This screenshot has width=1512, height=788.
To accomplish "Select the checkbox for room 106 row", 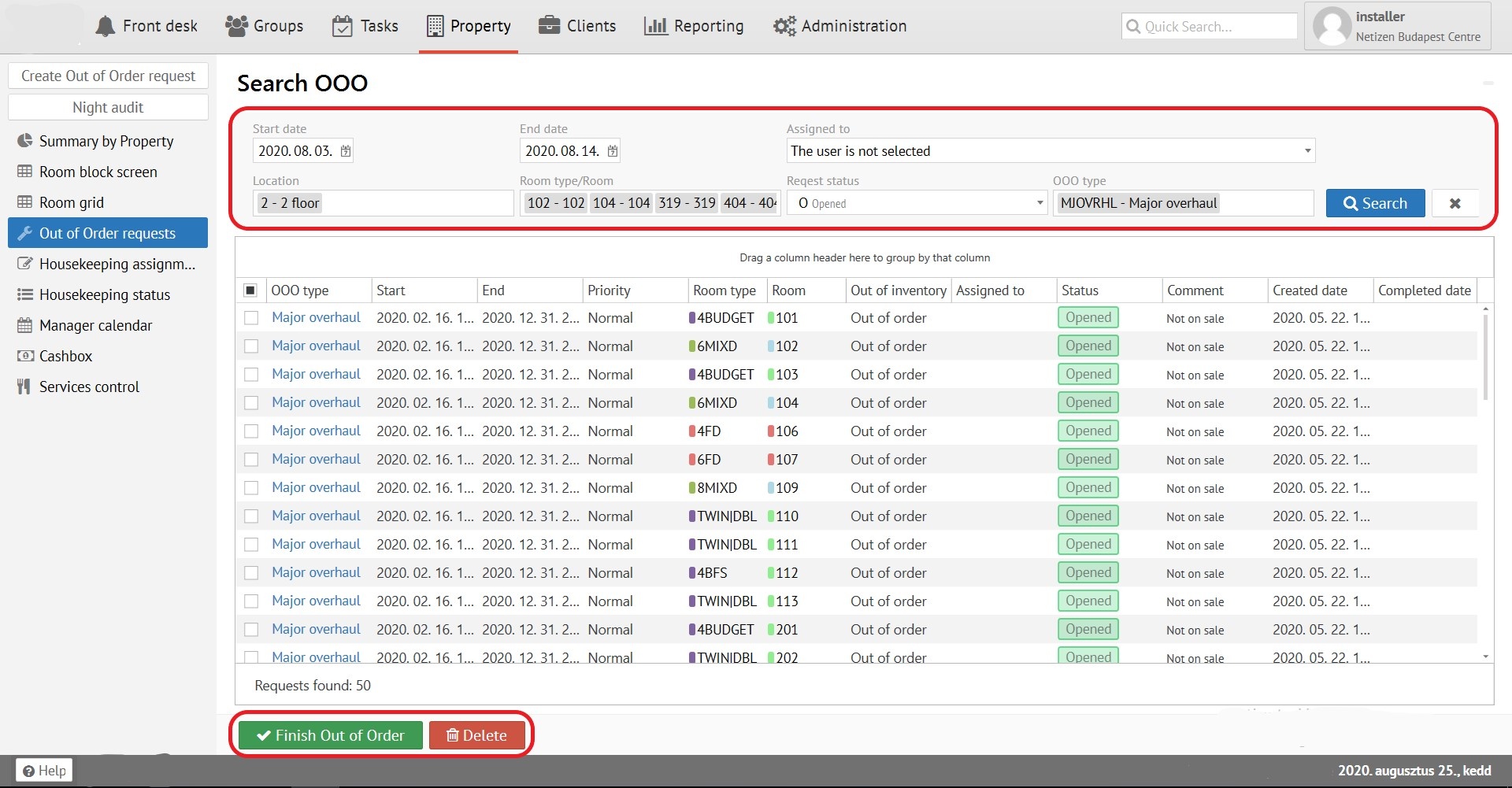I will (251, 431).
